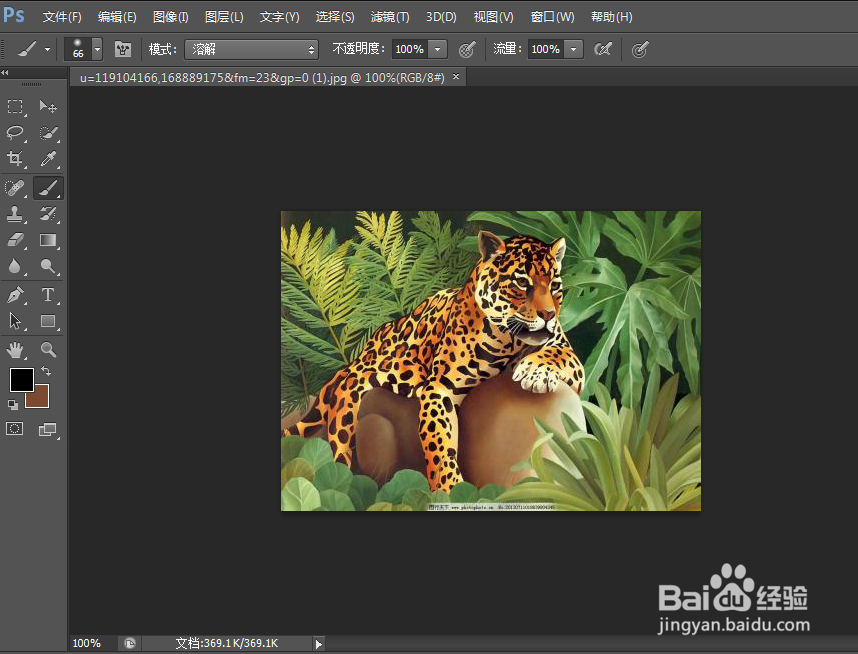Viewport: 858px width, 654px height.
Task: Click the flow value field 100%
Action: pos(546,49)
